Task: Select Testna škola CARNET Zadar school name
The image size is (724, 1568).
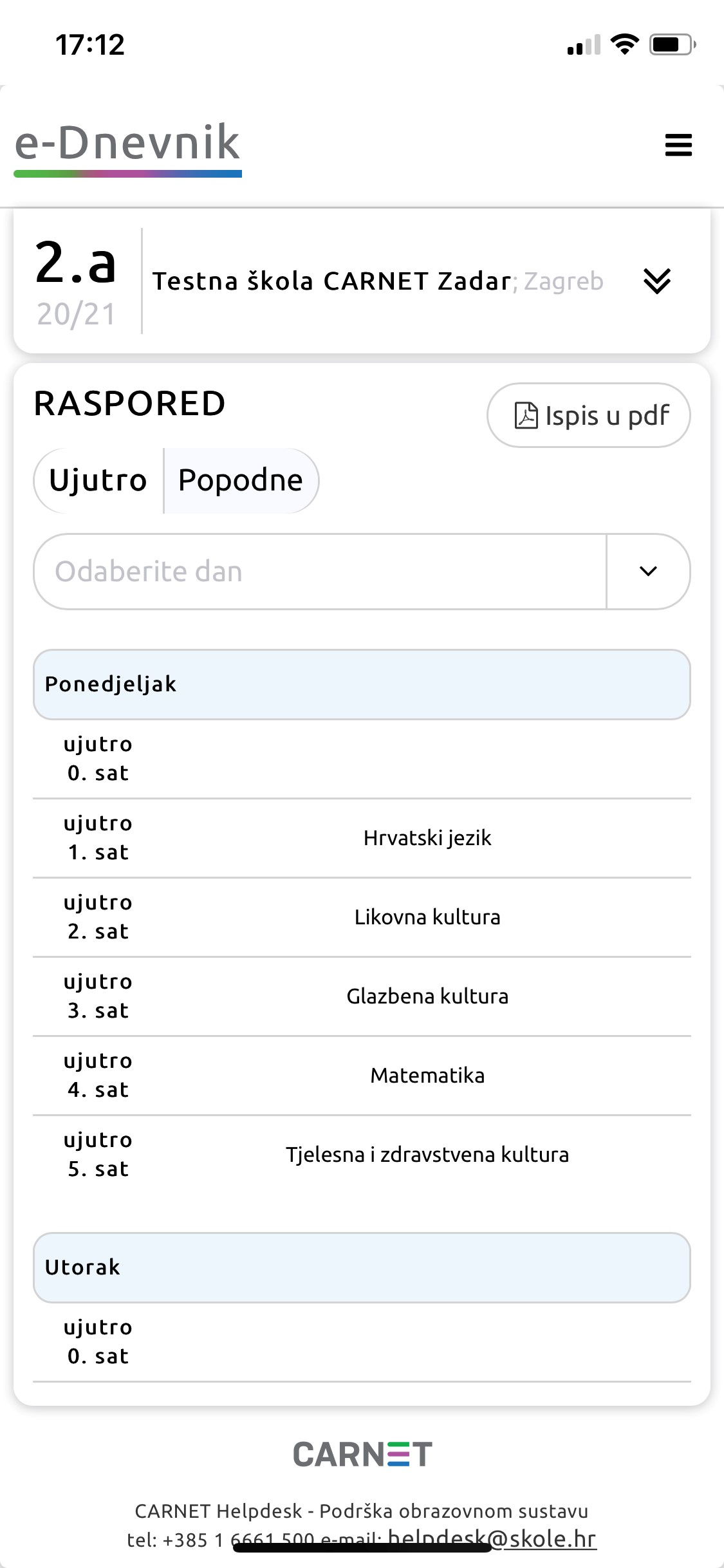Action: [331, 281]
